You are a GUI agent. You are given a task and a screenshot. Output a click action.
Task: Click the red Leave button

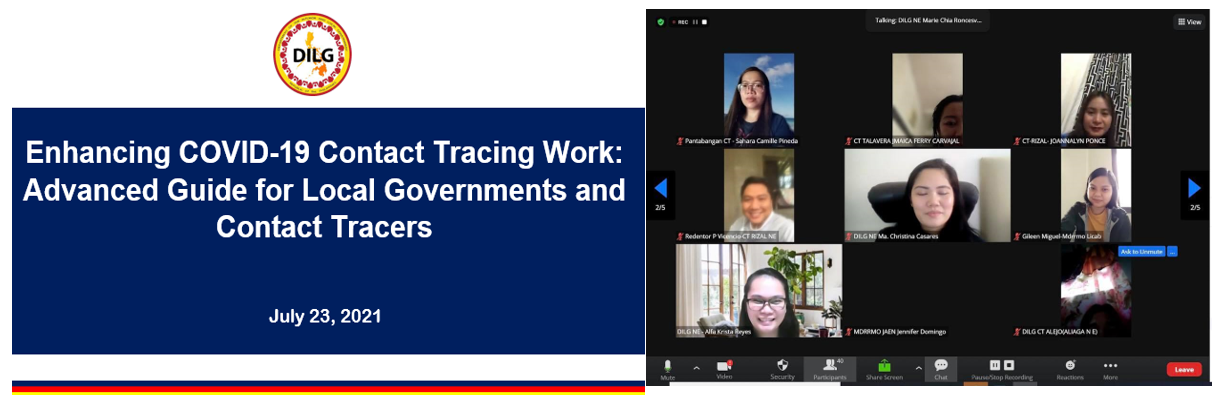coord(1184,369)
